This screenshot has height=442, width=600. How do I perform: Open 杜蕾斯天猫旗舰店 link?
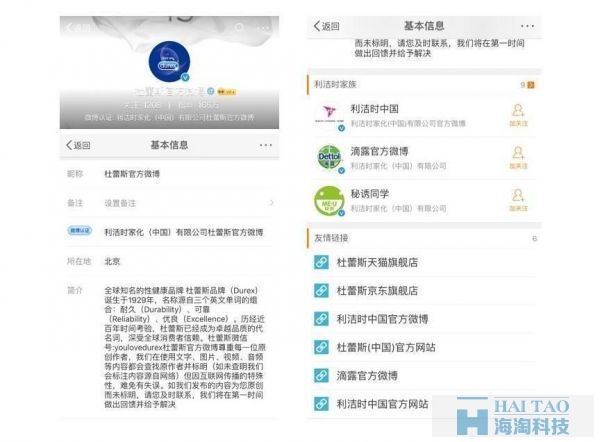pos(377,263)
